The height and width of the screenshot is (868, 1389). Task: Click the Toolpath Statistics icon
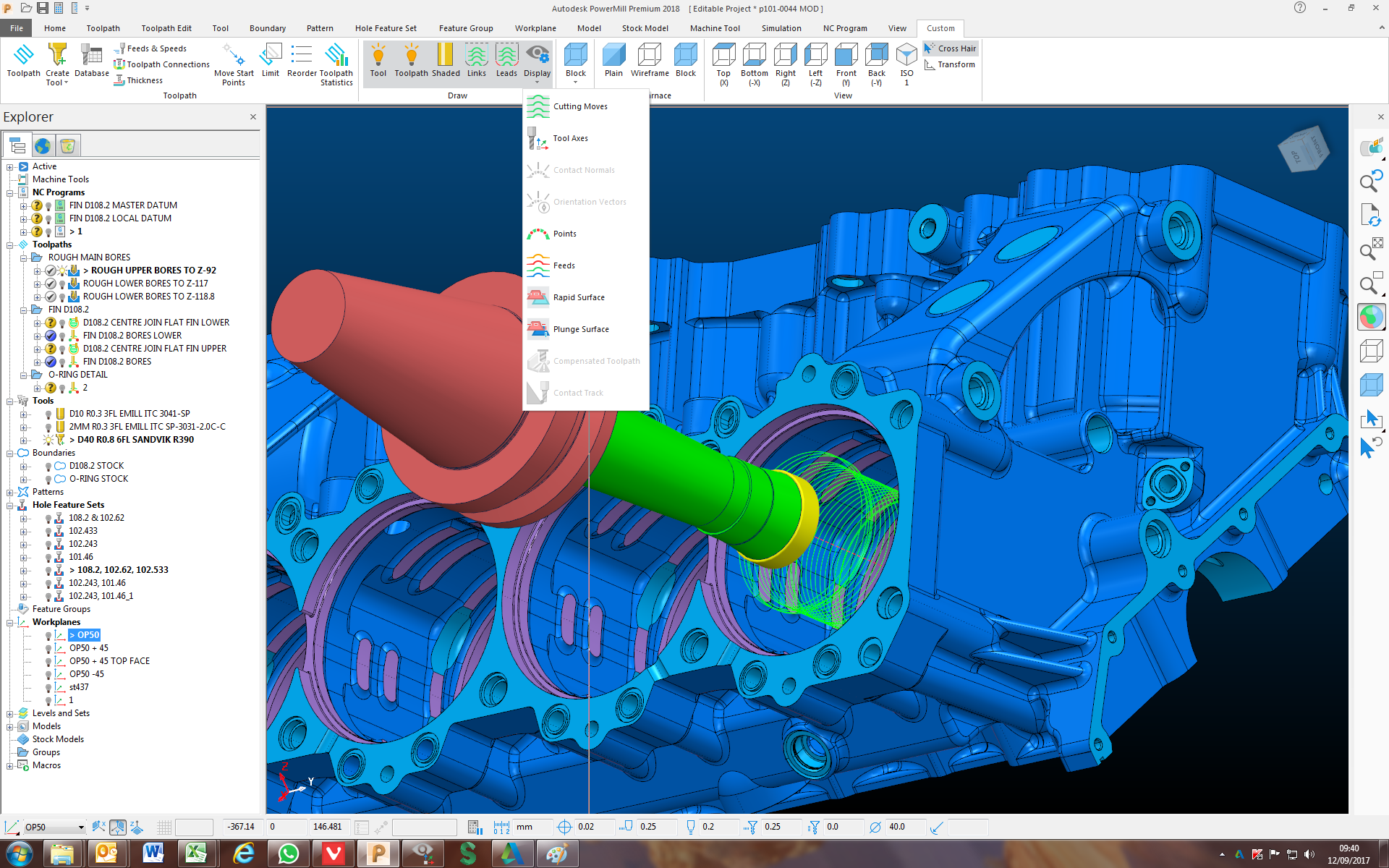pos(336,55)
